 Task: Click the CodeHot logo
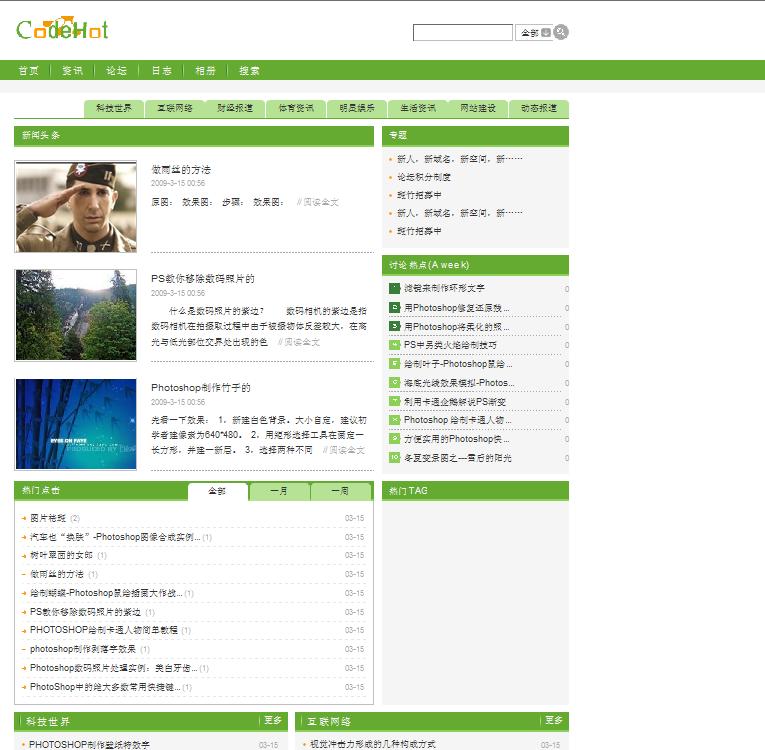[62, 28]
